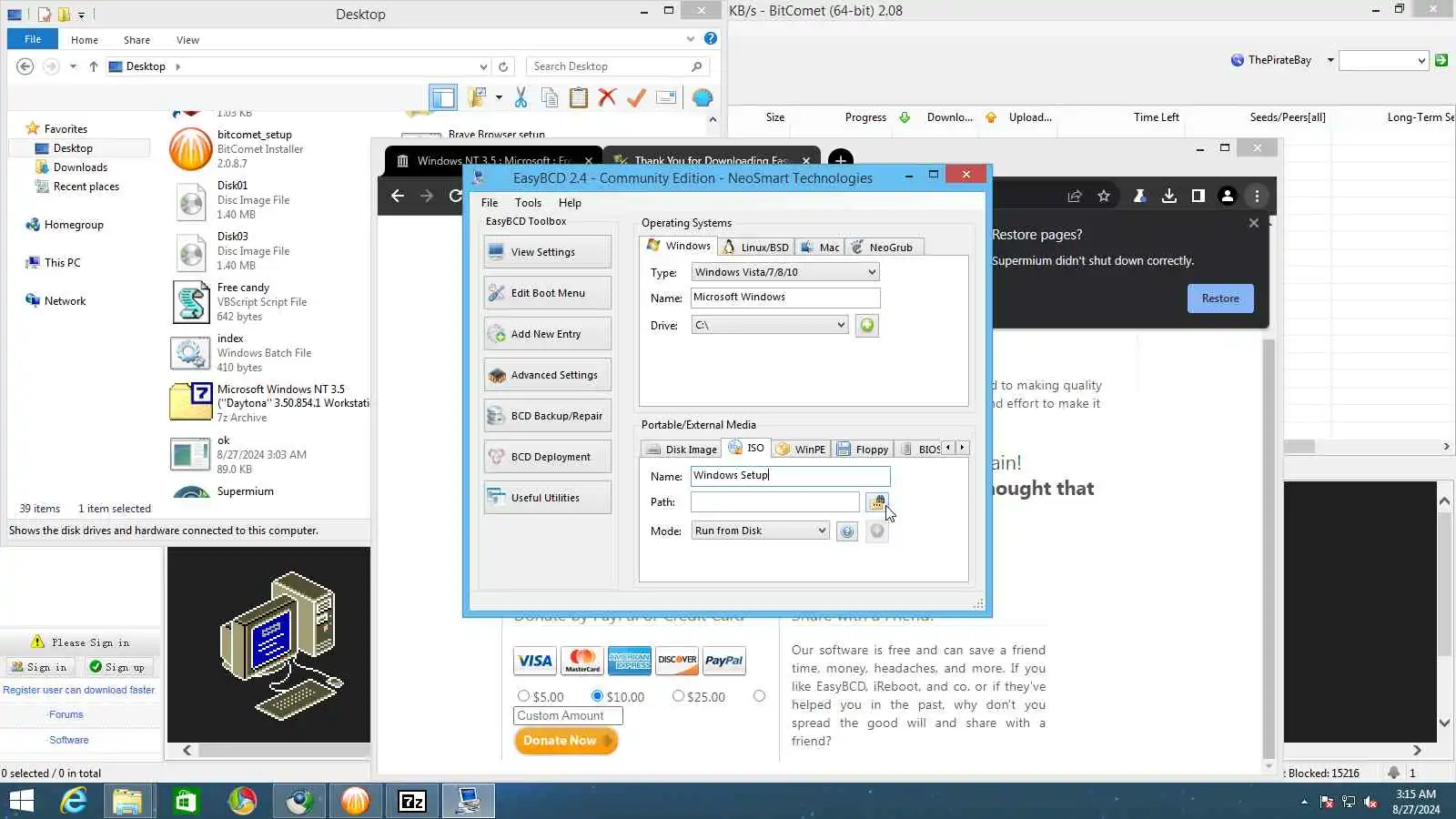Open the browser profile avatar icon
This screenshot has height=819, width=1456.
click(1228, 196)
